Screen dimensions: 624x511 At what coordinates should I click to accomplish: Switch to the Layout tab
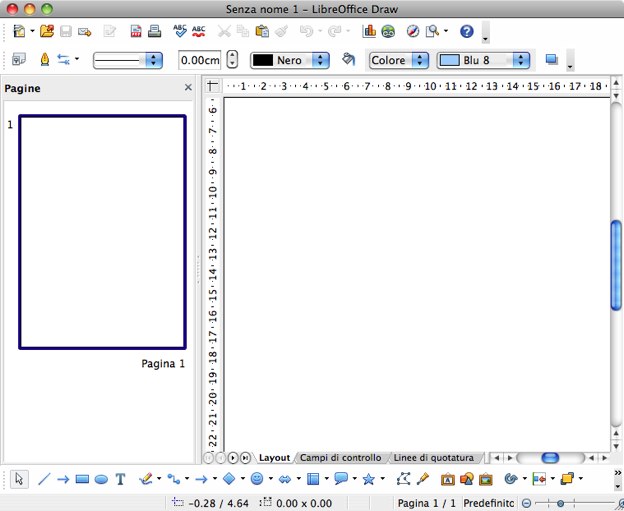pos(274,458)
